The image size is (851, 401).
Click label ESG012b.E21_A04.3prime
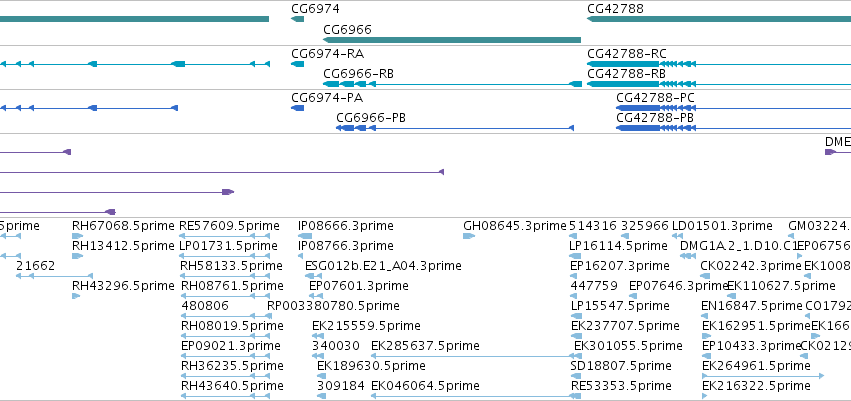pyautogui.click(x=383, y=266)
